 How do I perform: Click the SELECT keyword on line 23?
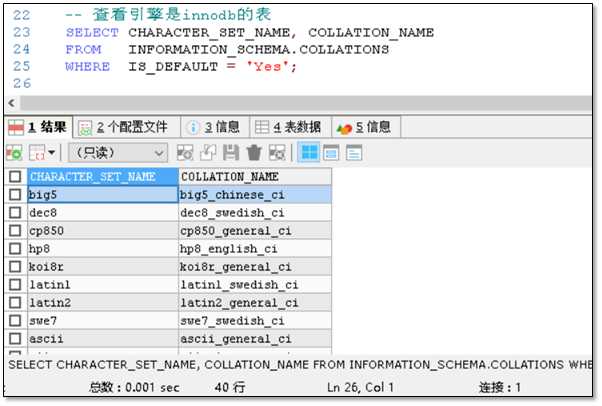(92, 33)
